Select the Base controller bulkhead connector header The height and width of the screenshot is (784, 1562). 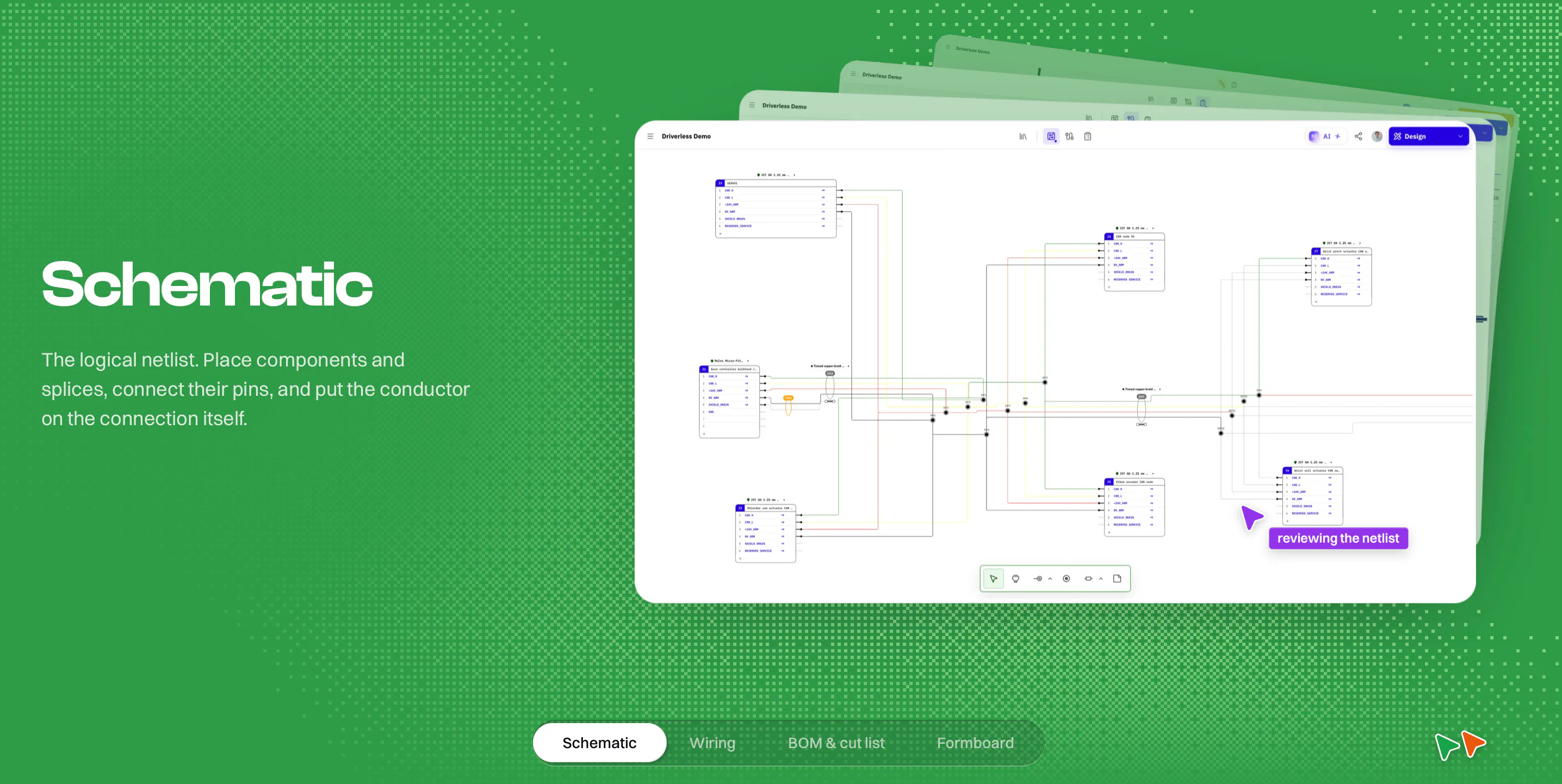(729, 369)
